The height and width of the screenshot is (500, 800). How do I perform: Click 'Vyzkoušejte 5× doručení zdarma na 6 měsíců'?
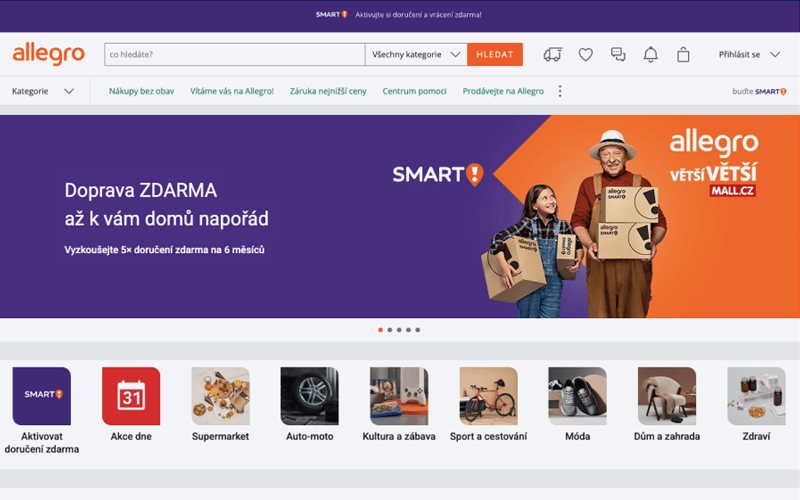(164, 250)
